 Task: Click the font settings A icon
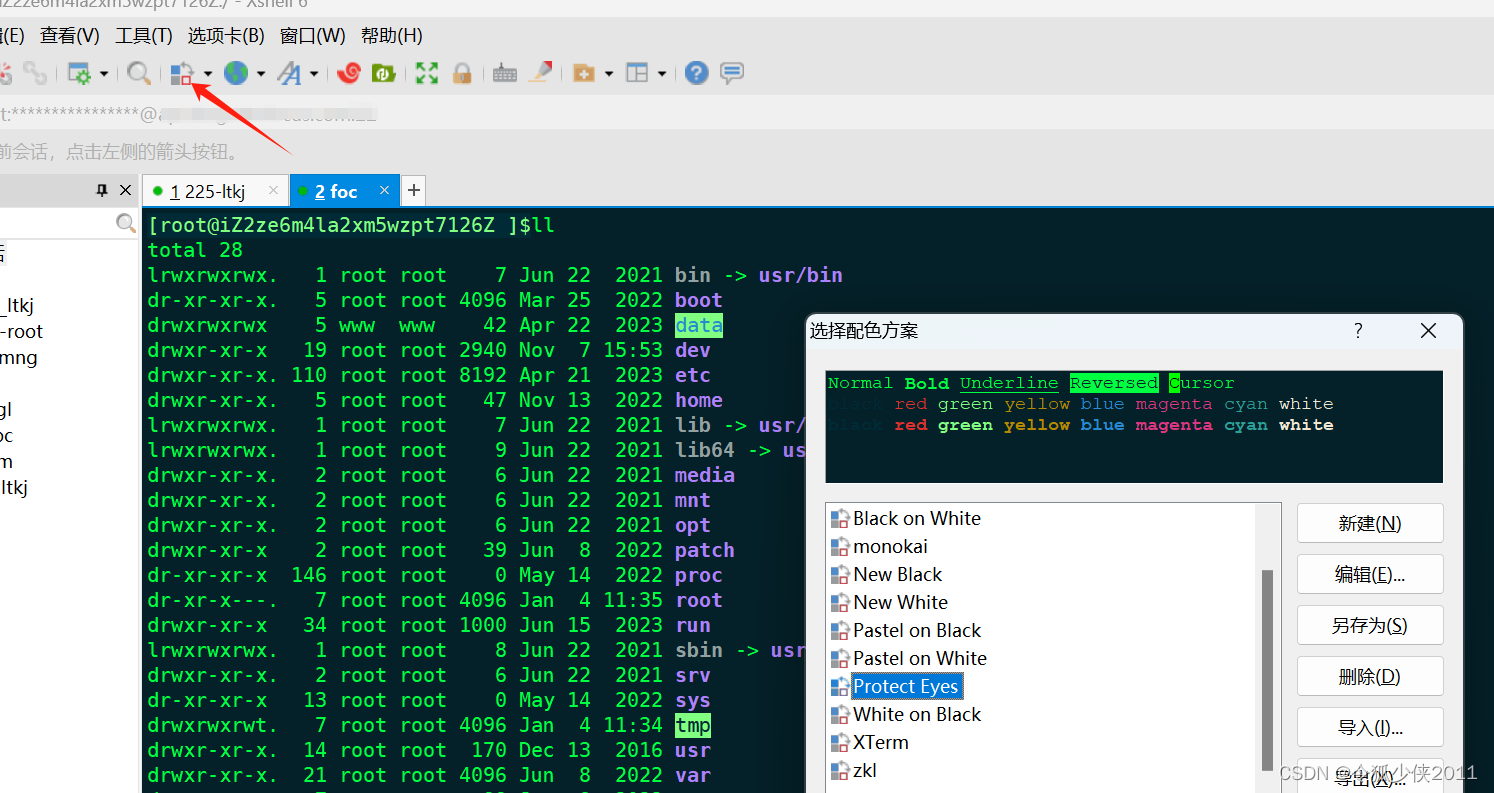[x=290, y=73]
